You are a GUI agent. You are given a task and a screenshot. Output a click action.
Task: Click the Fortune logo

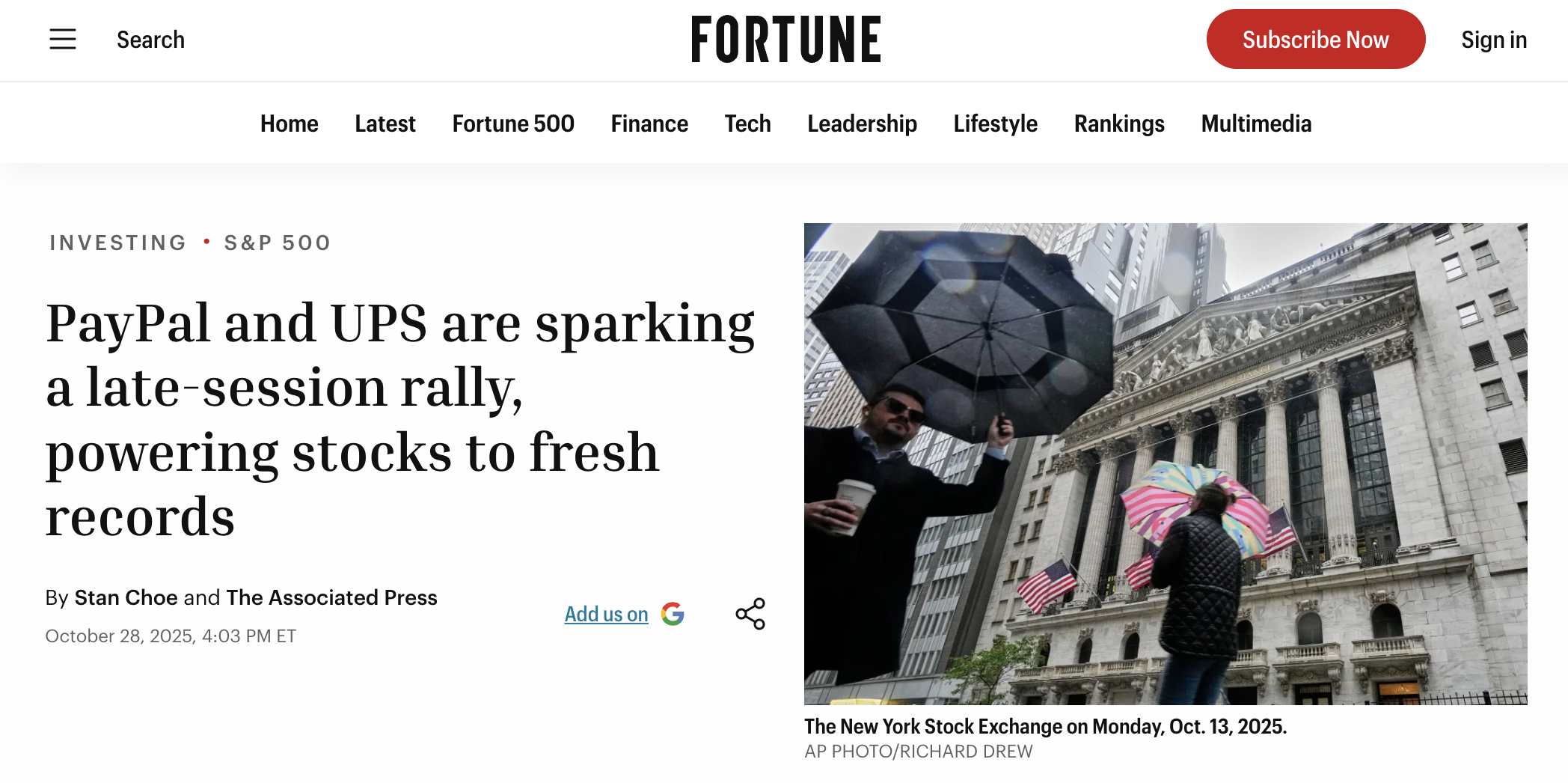(785, 40)
